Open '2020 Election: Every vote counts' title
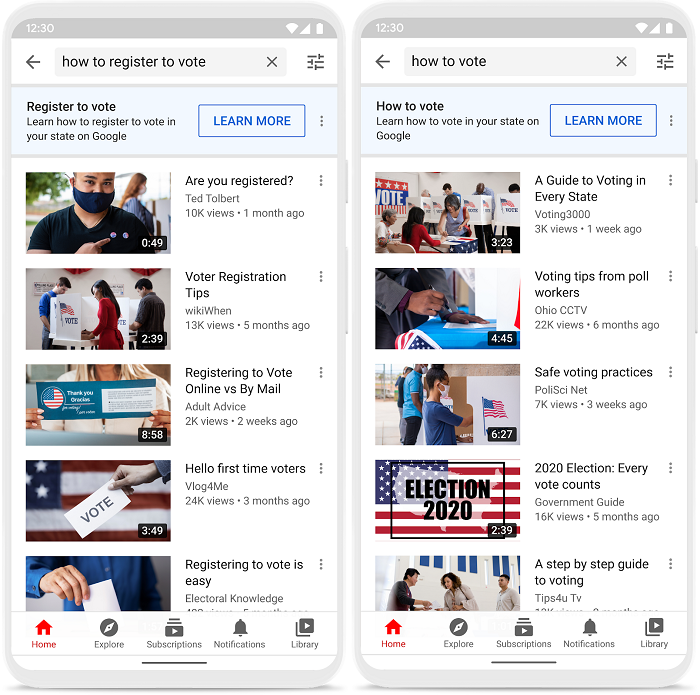 click(x=591, y=476)
